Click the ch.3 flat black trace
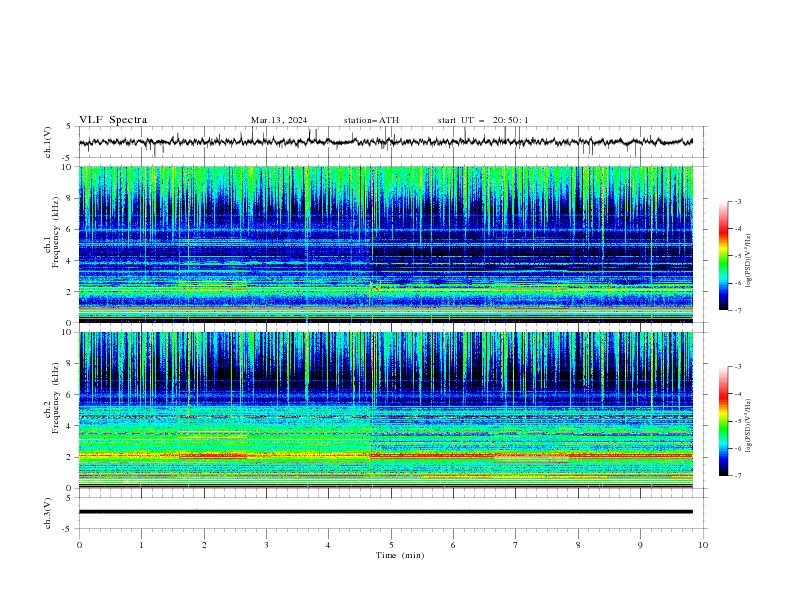The image size is (792, 612). (386, 512)
